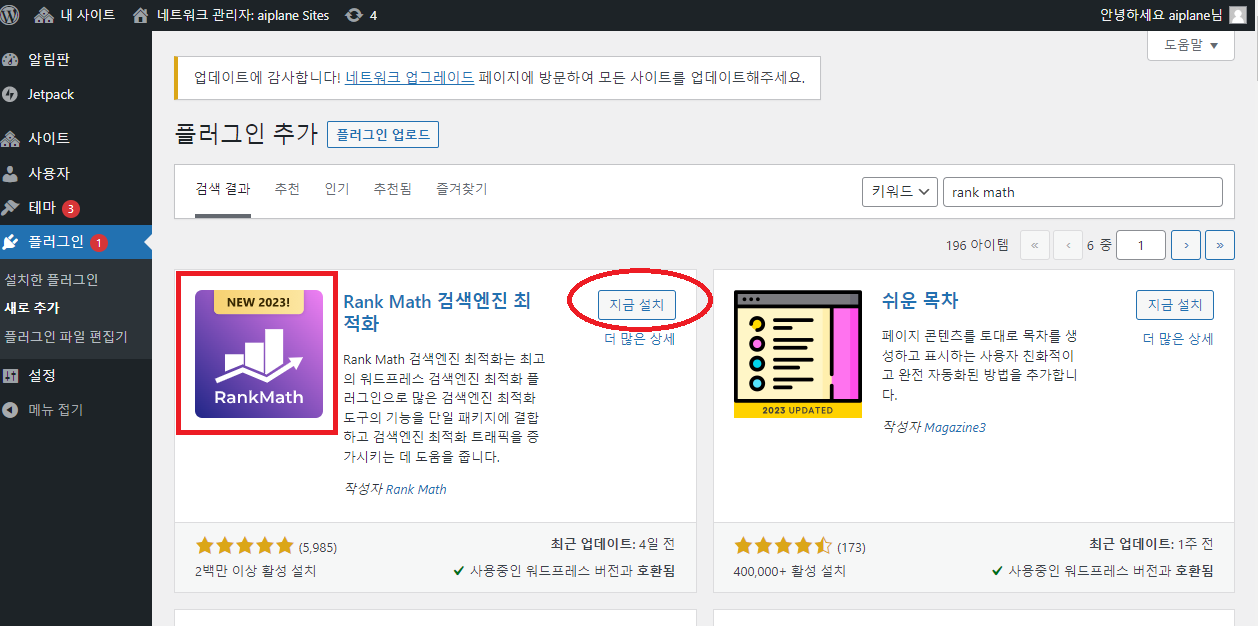1258x626 pixels.
Task: Switch to Search Results (검색 결과) tab
Action: tap(223, 189)
